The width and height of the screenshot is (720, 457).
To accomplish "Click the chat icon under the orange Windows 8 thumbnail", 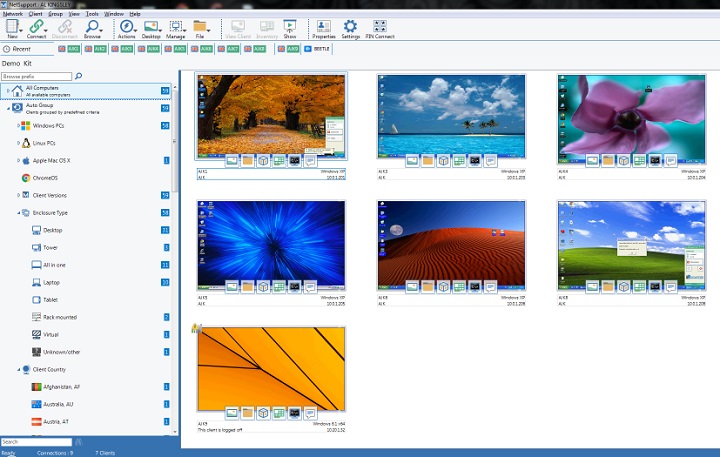I will 310,413.
